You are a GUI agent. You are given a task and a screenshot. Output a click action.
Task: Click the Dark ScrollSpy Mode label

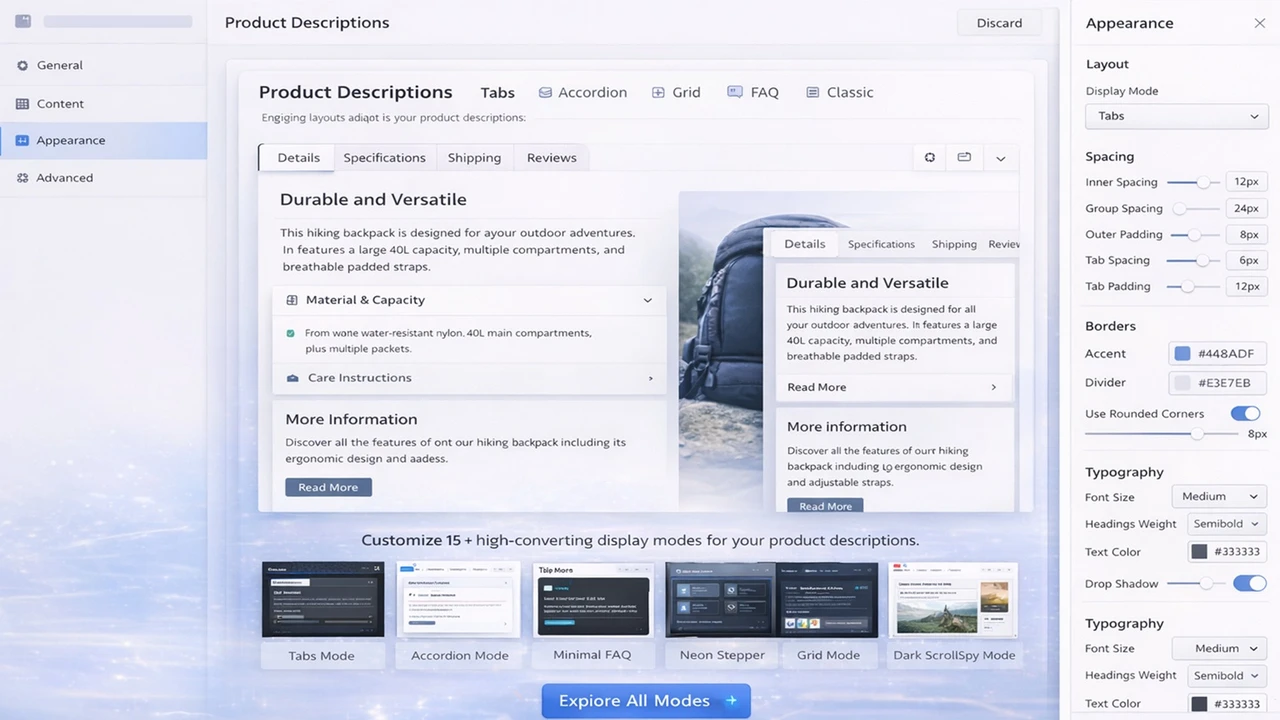pos(954,655)
